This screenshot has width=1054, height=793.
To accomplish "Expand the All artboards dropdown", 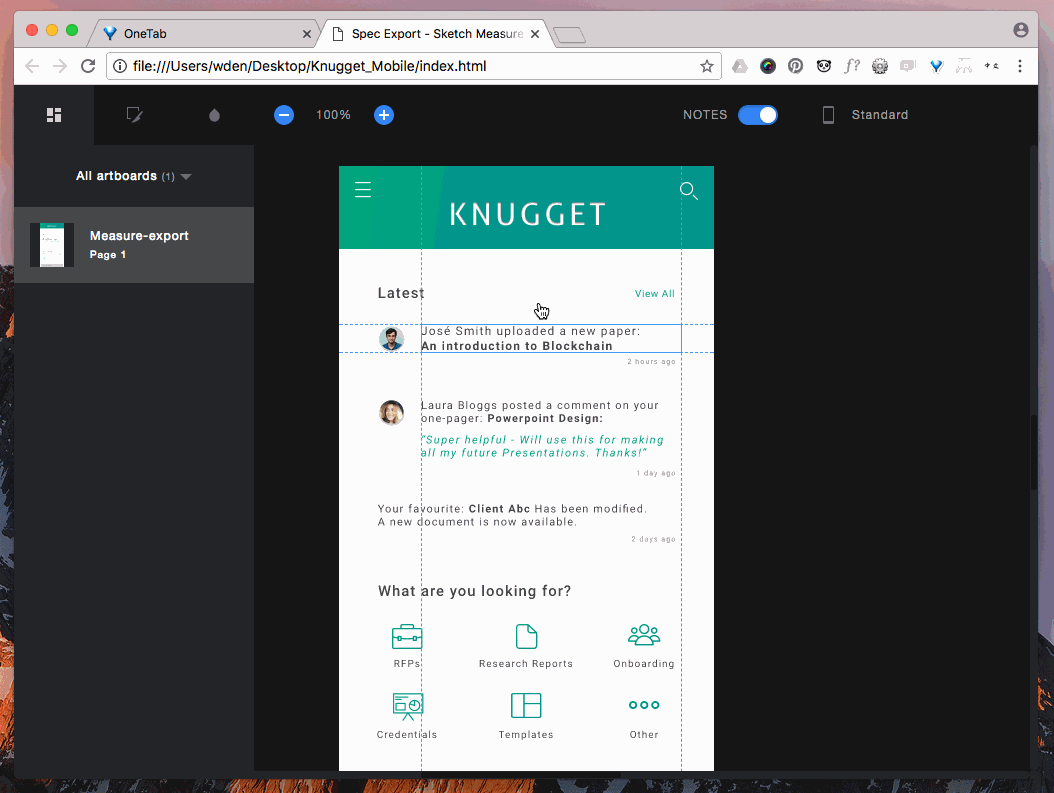I will point(185,175).
